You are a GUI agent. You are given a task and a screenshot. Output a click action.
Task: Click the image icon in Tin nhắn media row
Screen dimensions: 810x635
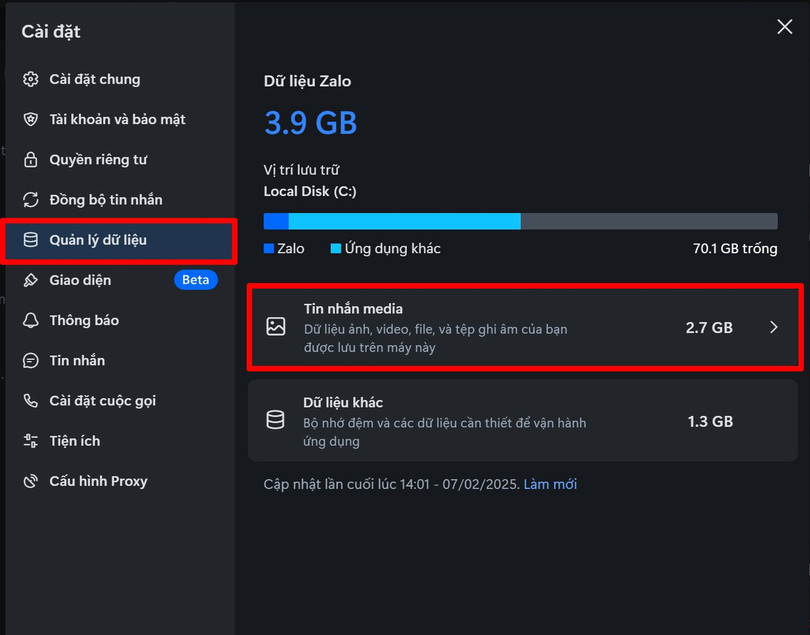click(275, 327)
